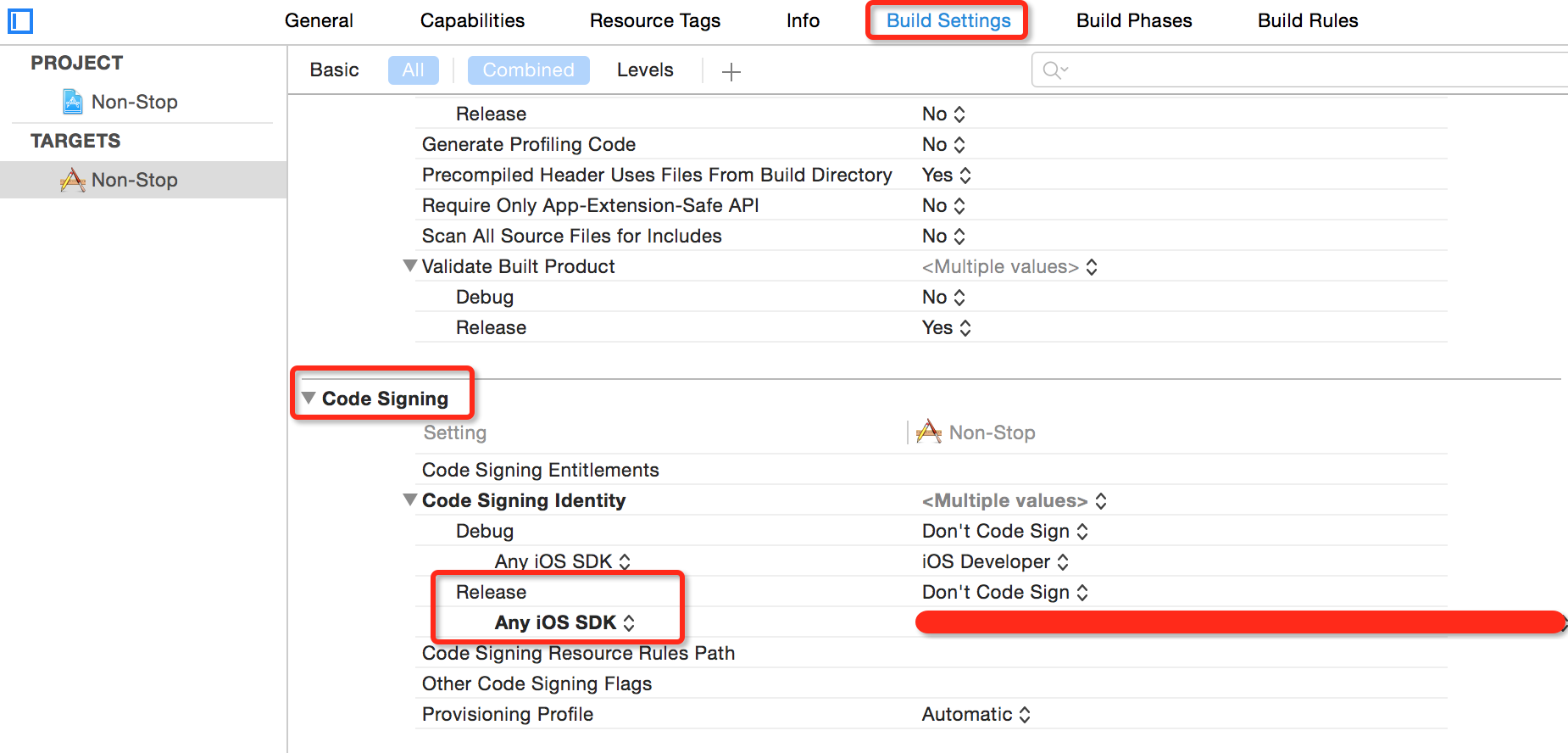
Task: Open the Resource Tags tab
Action: pos(655,20)
